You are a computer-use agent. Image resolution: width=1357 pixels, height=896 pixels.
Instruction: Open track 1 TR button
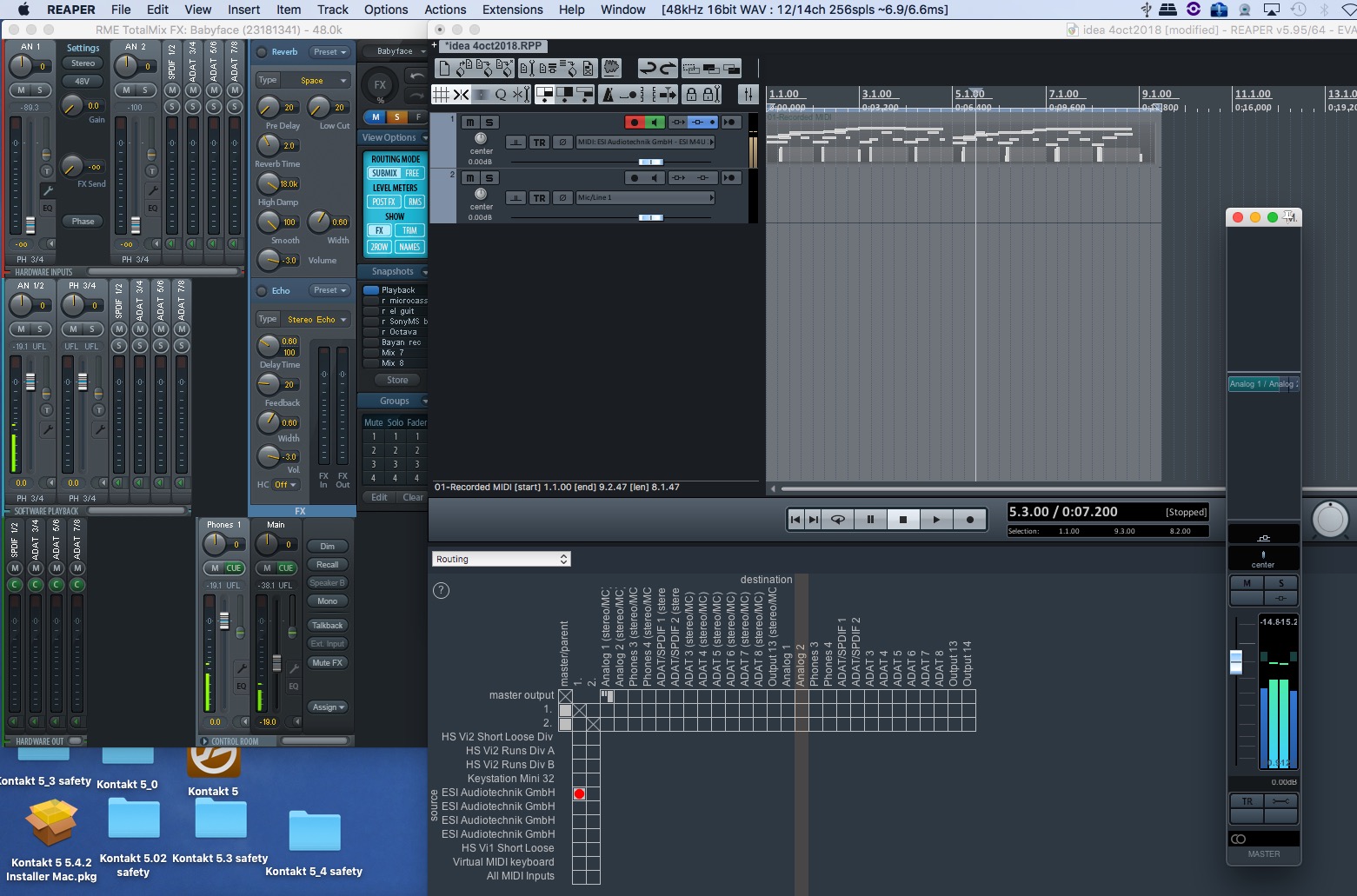pos(540,143)
